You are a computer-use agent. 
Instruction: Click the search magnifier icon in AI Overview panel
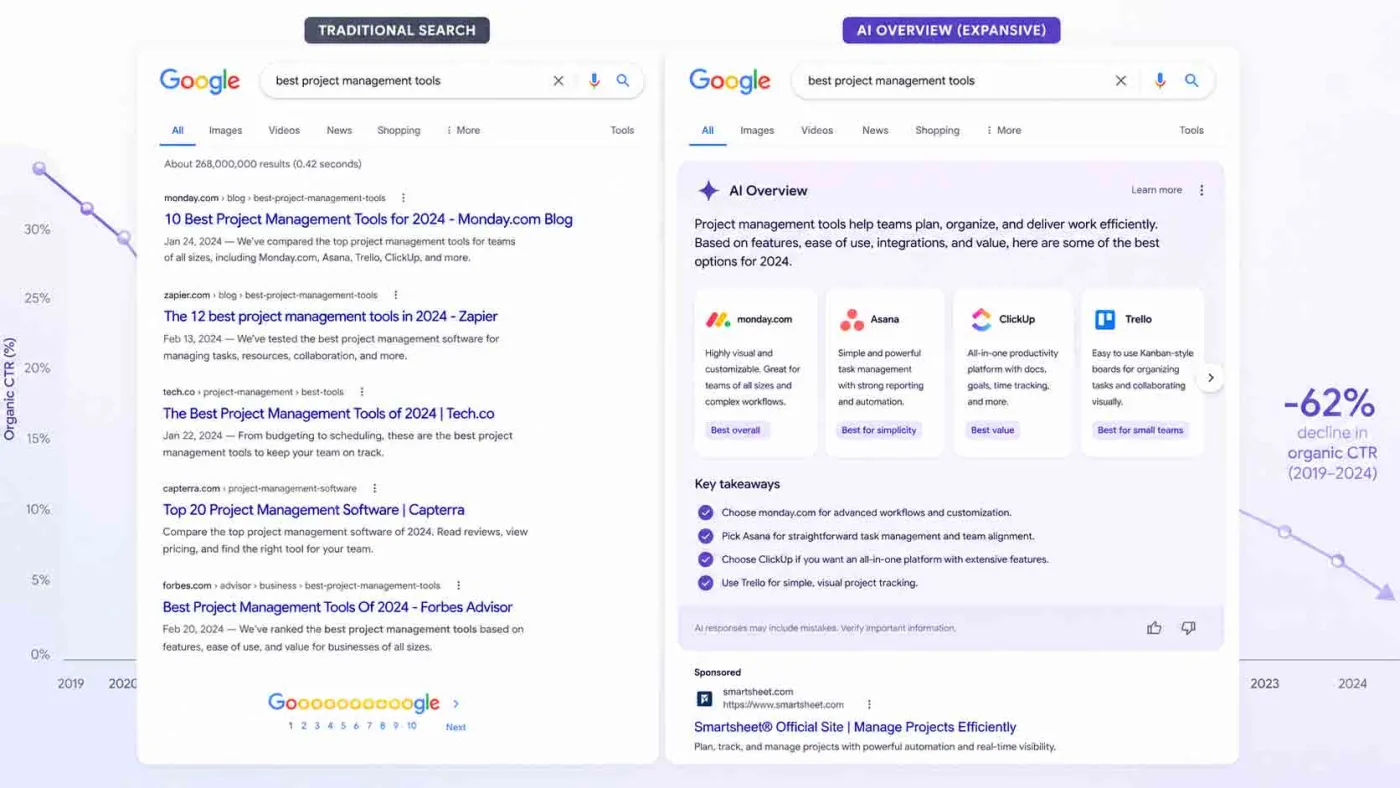[1191, 81]
